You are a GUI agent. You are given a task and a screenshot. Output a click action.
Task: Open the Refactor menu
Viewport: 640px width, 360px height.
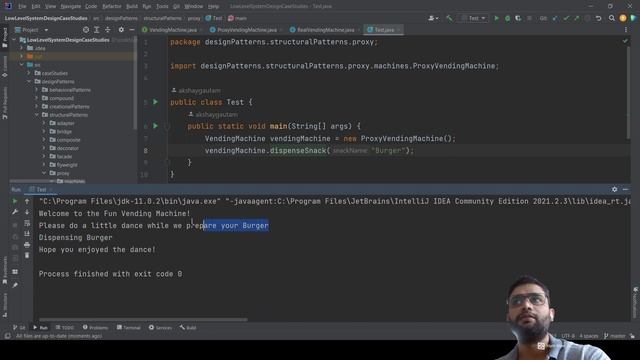point(111,6)
